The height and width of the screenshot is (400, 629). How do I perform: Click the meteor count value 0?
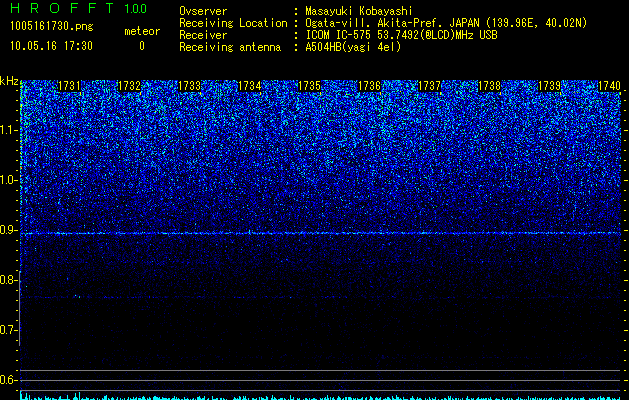pyautogui.click(x=142, y=46)
